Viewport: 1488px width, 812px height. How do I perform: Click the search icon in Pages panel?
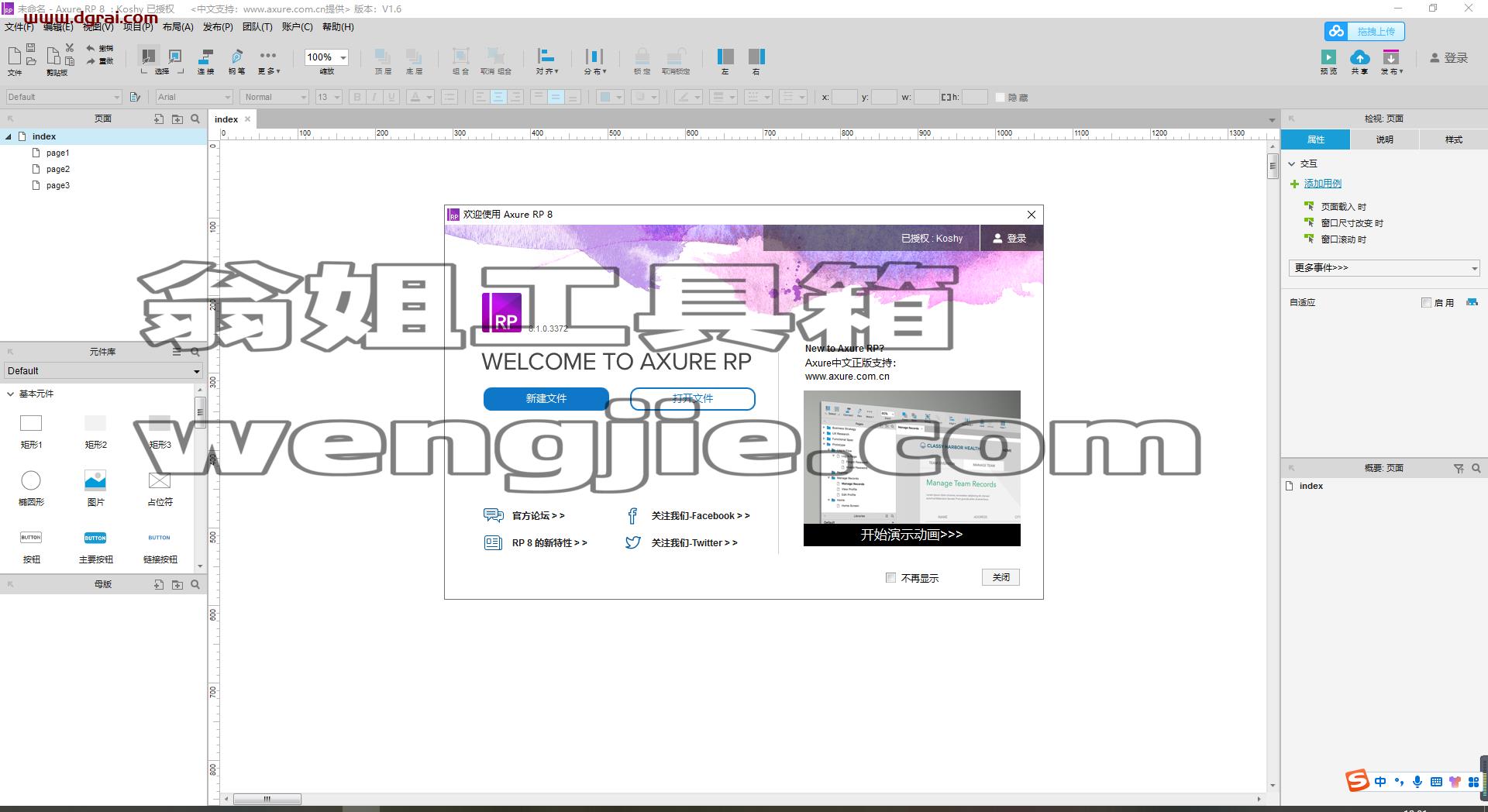point(195,119)
